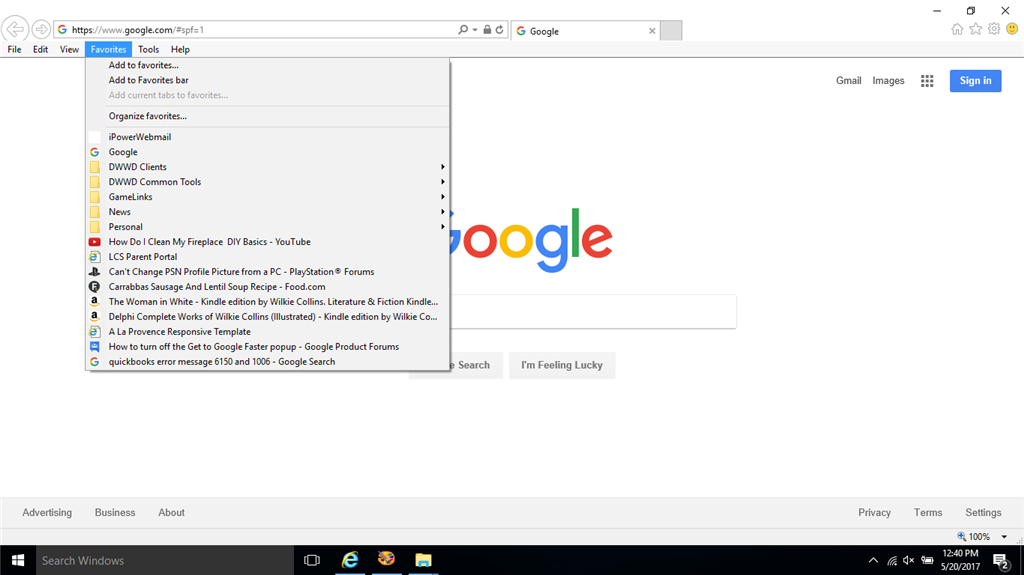The width and height of the screenshot is (1024, 575).
Task: Open the Google apps grid icon
Action: [927, 81]
